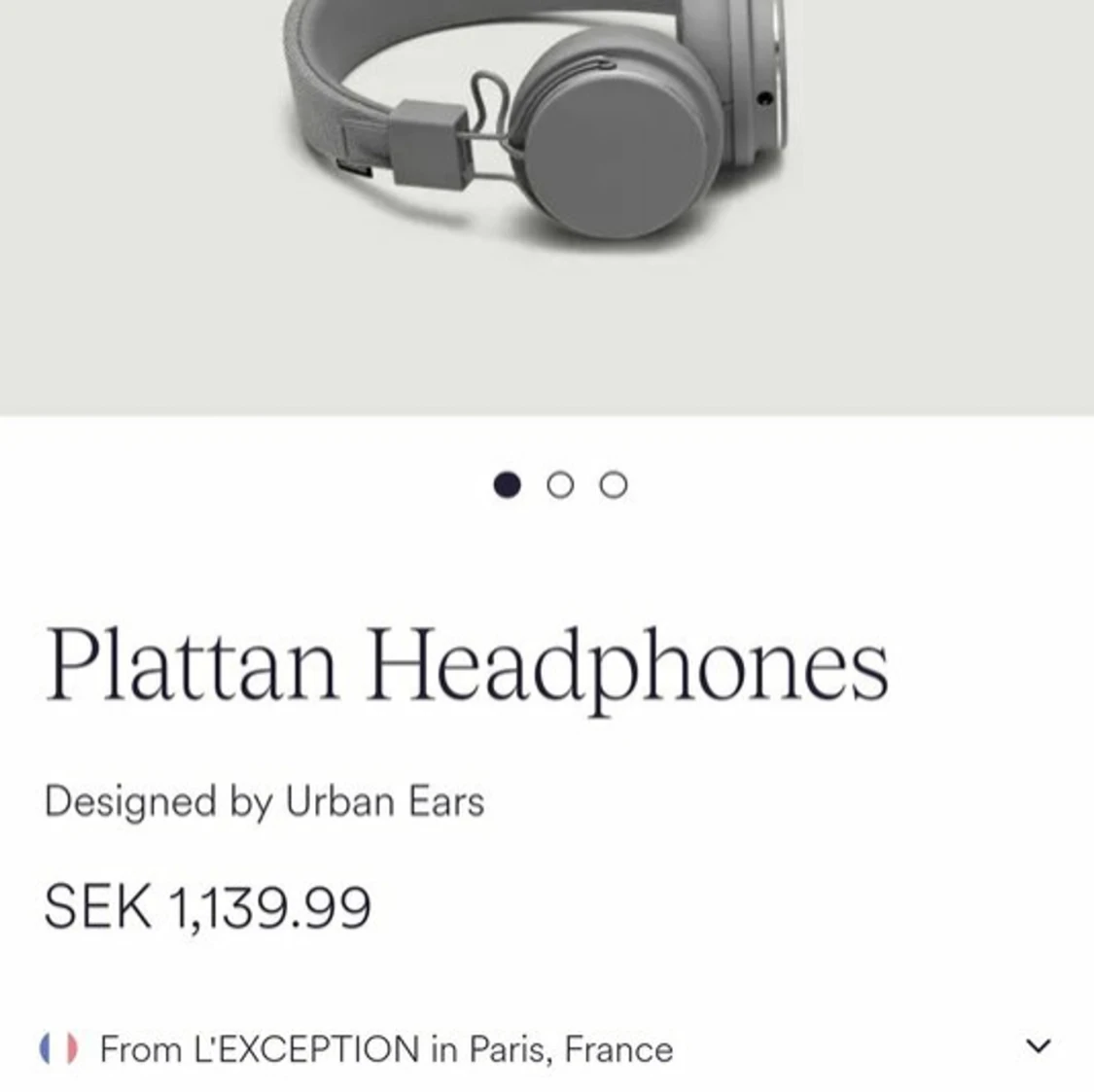The height and width of the screenshot is (1092, 1094).
Task: Click the French flag icon
Action: pyautogui.click(x=58, y=1047)
